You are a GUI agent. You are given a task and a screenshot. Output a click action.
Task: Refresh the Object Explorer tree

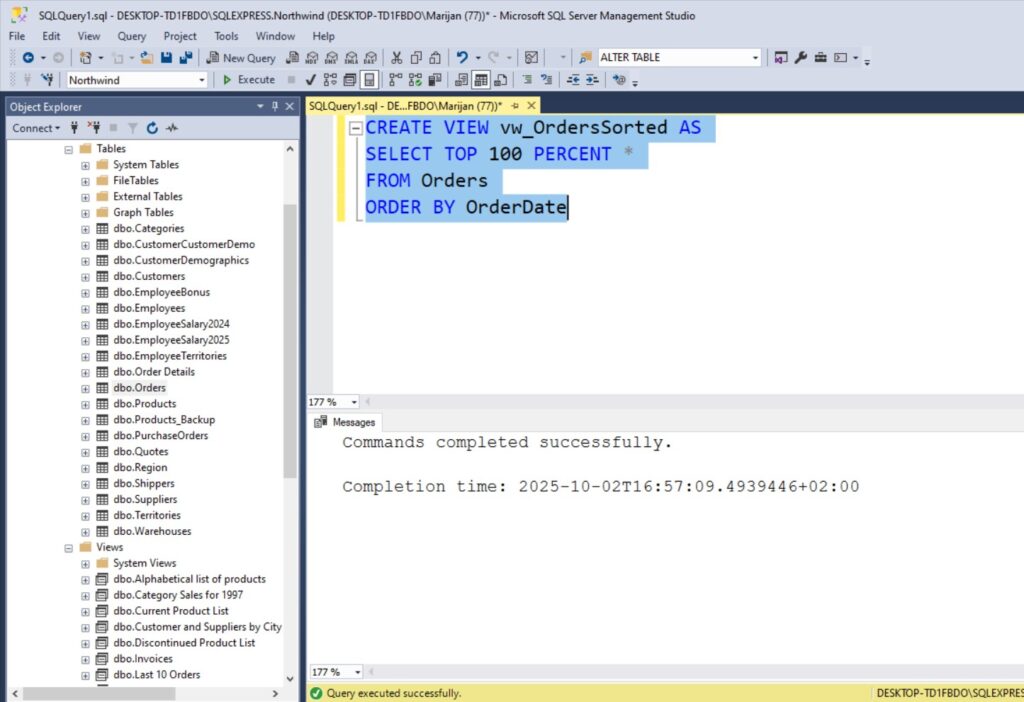click(x=152, y=128)
